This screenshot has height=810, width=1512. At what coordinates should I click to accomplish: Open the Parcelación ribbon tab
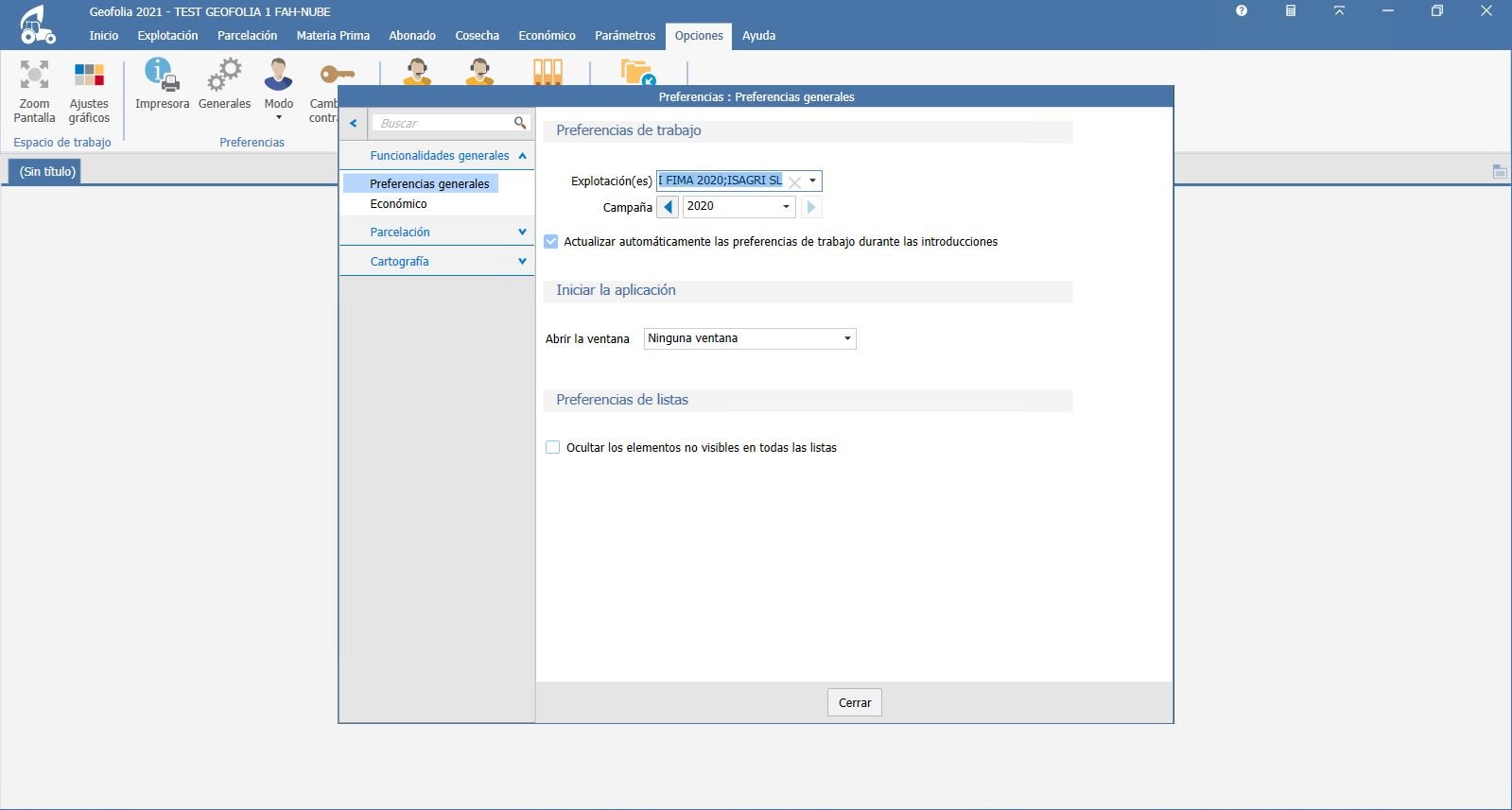248,36
